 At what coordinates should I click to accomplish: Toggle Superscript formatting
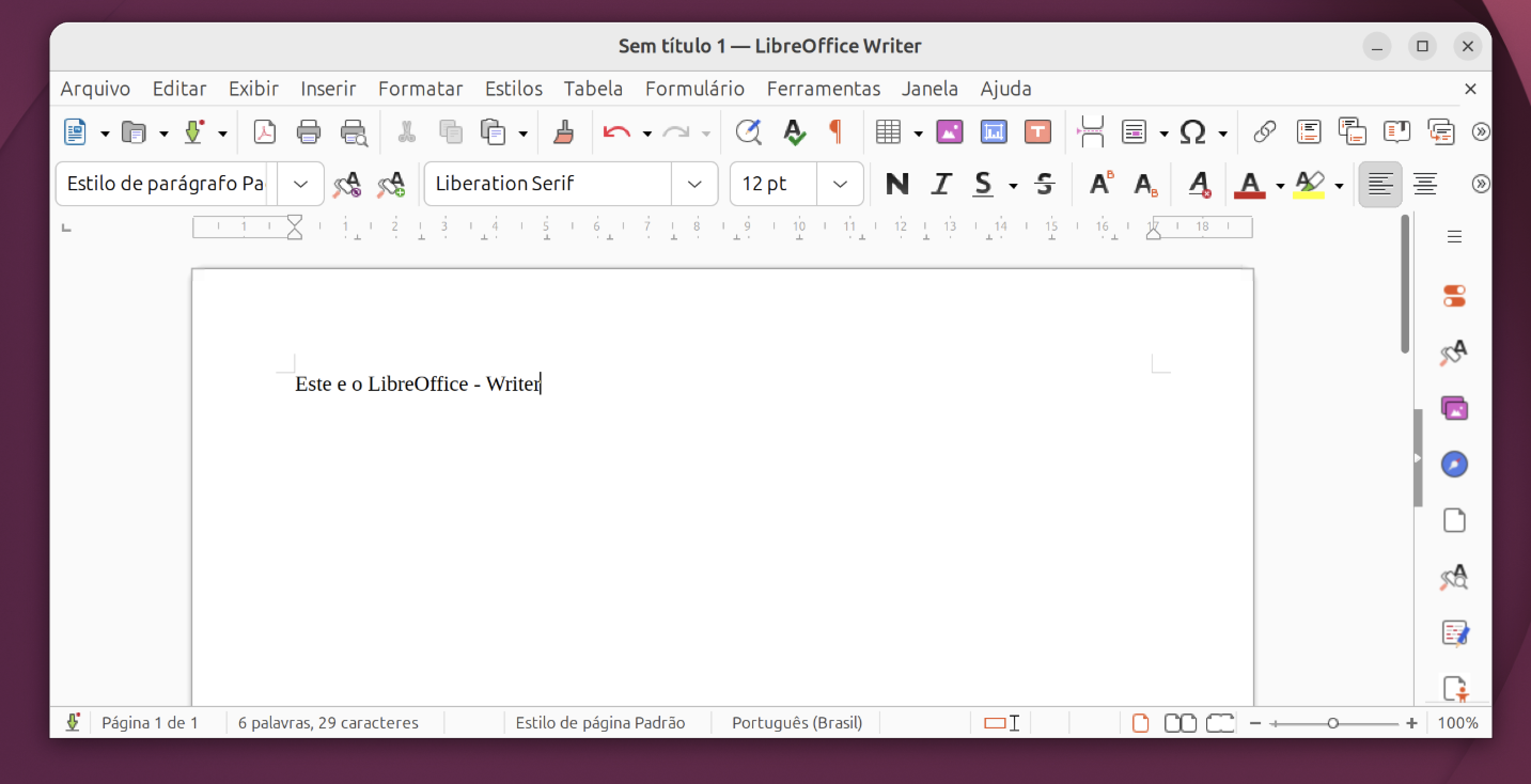pos(1102,184)
